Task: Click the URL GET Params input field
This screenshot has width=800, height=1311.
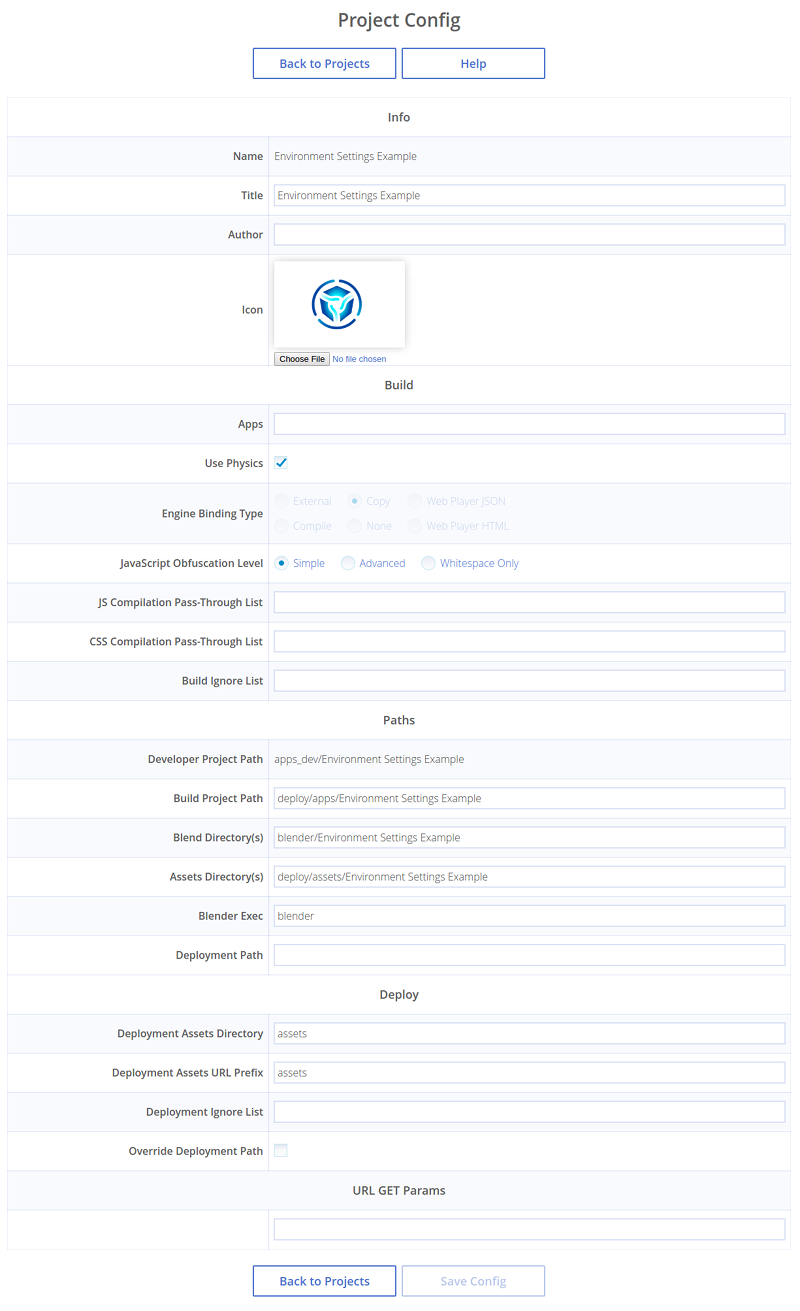Action: tap(529, 1229)
